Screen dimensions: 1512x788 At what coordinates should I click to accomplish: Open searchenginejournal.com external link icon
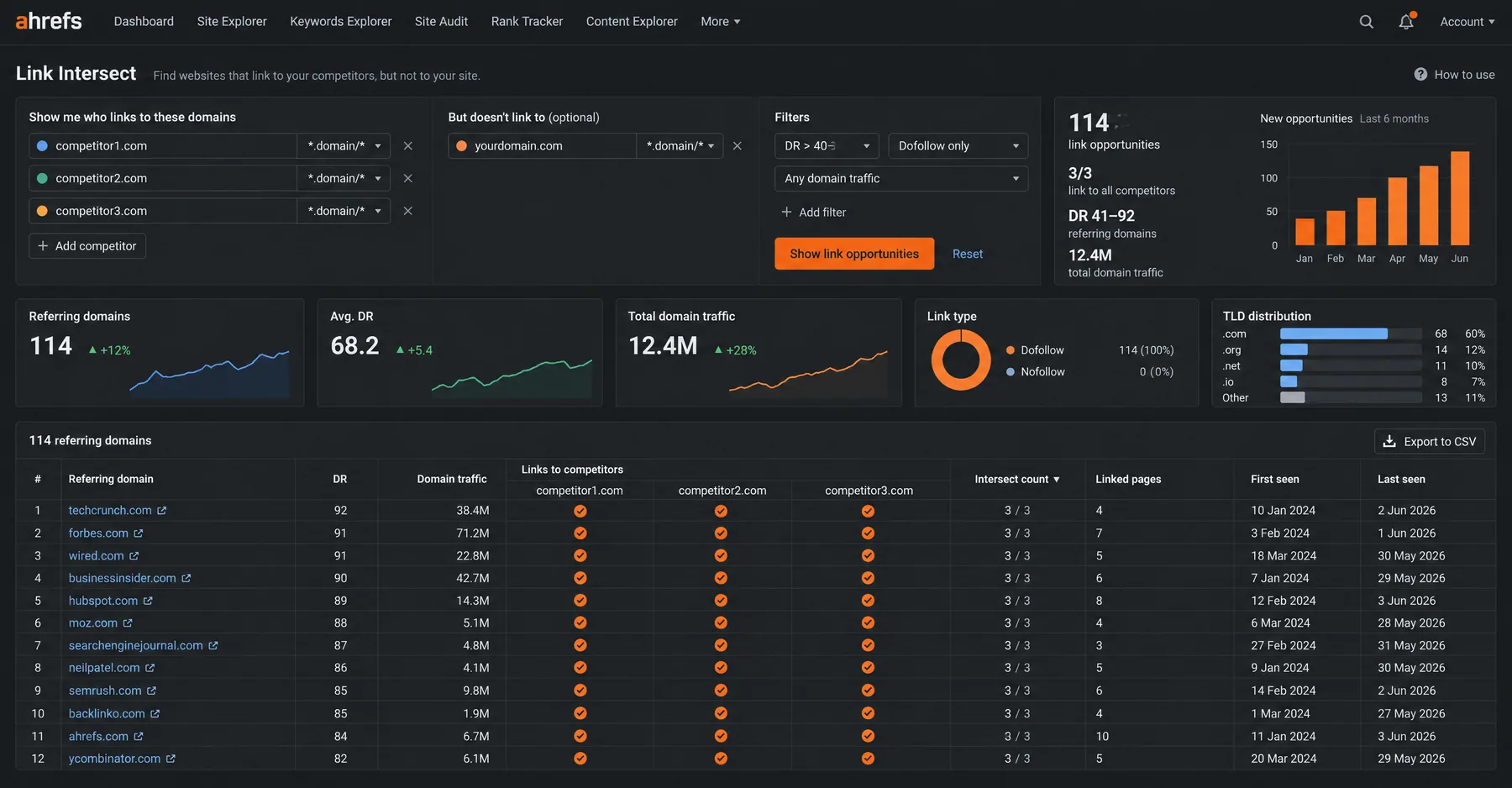213,646
